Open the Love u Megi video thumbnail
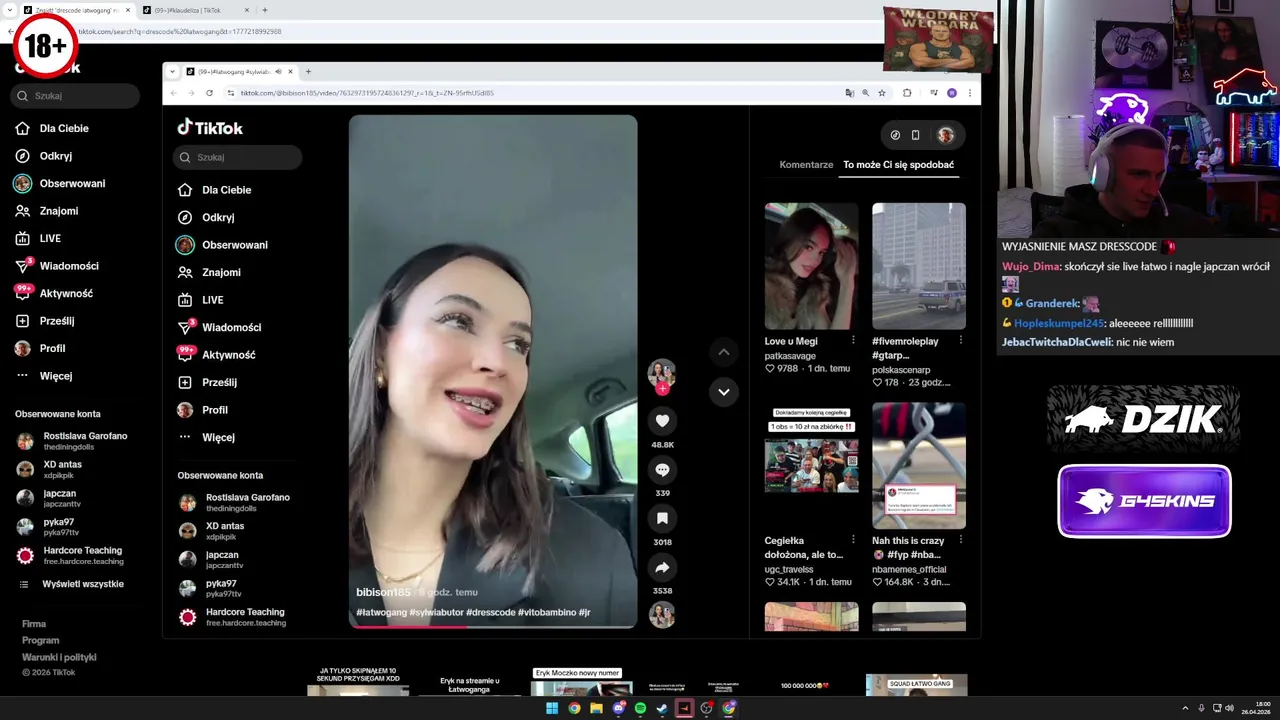The width and height of the screenshot is (1280, 720). (x=811, y=266)
